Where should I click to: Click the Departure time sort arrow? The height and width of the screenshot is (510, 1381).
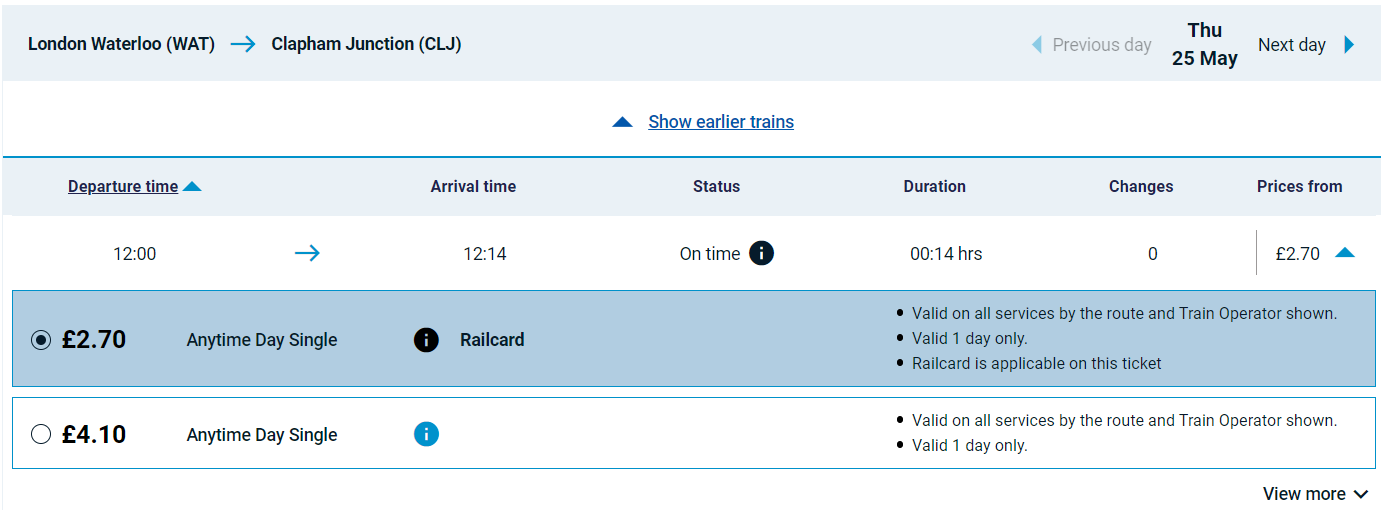click(192, 186)
